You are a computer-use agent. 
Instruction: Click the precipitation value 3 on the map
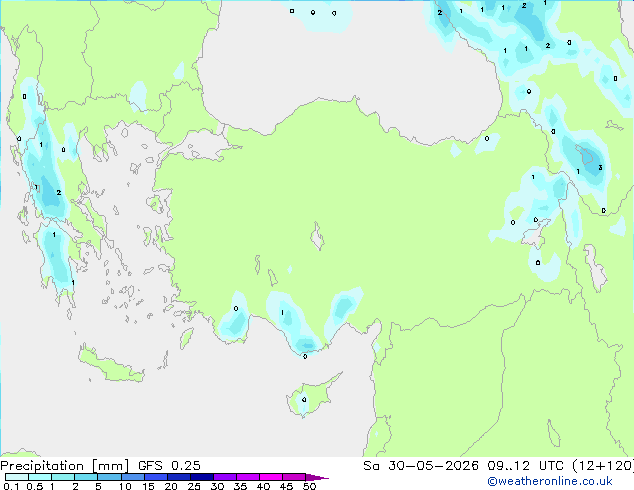600,167
